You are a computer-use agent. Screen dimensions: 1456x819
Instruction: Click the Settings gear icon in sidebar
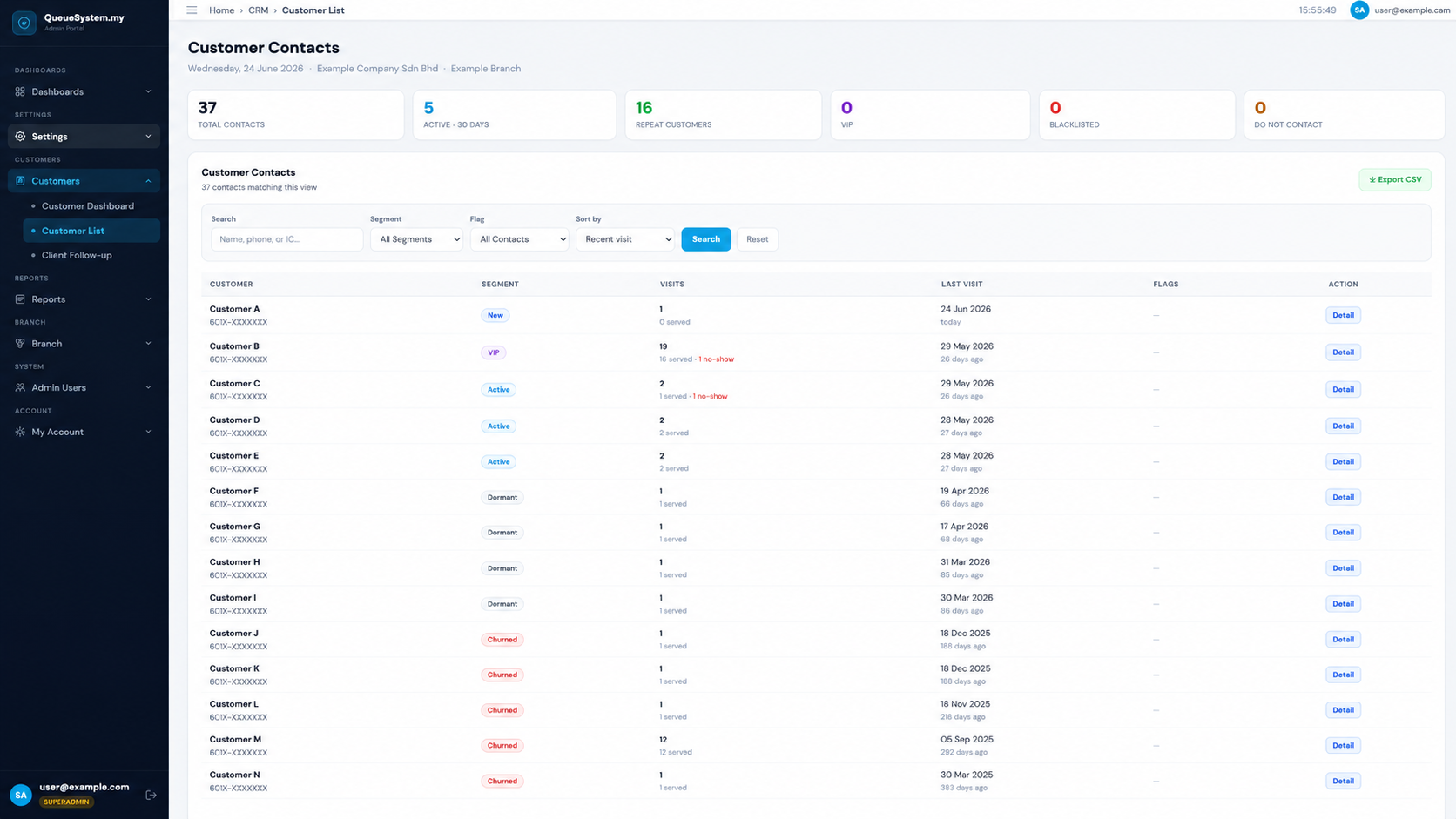click(x=20, y=137)
